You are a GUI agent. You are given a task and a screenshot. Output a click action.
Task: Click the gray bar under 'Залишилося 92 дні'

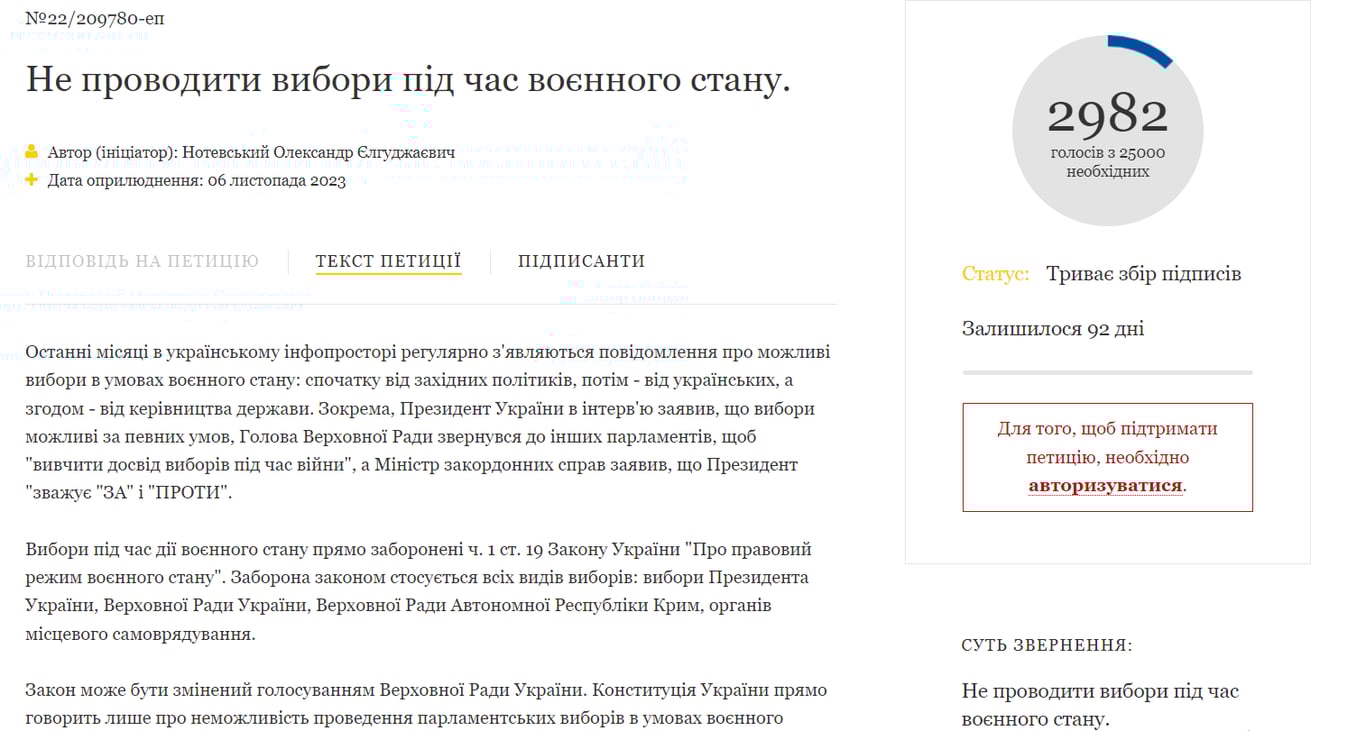pos(1107,372)
